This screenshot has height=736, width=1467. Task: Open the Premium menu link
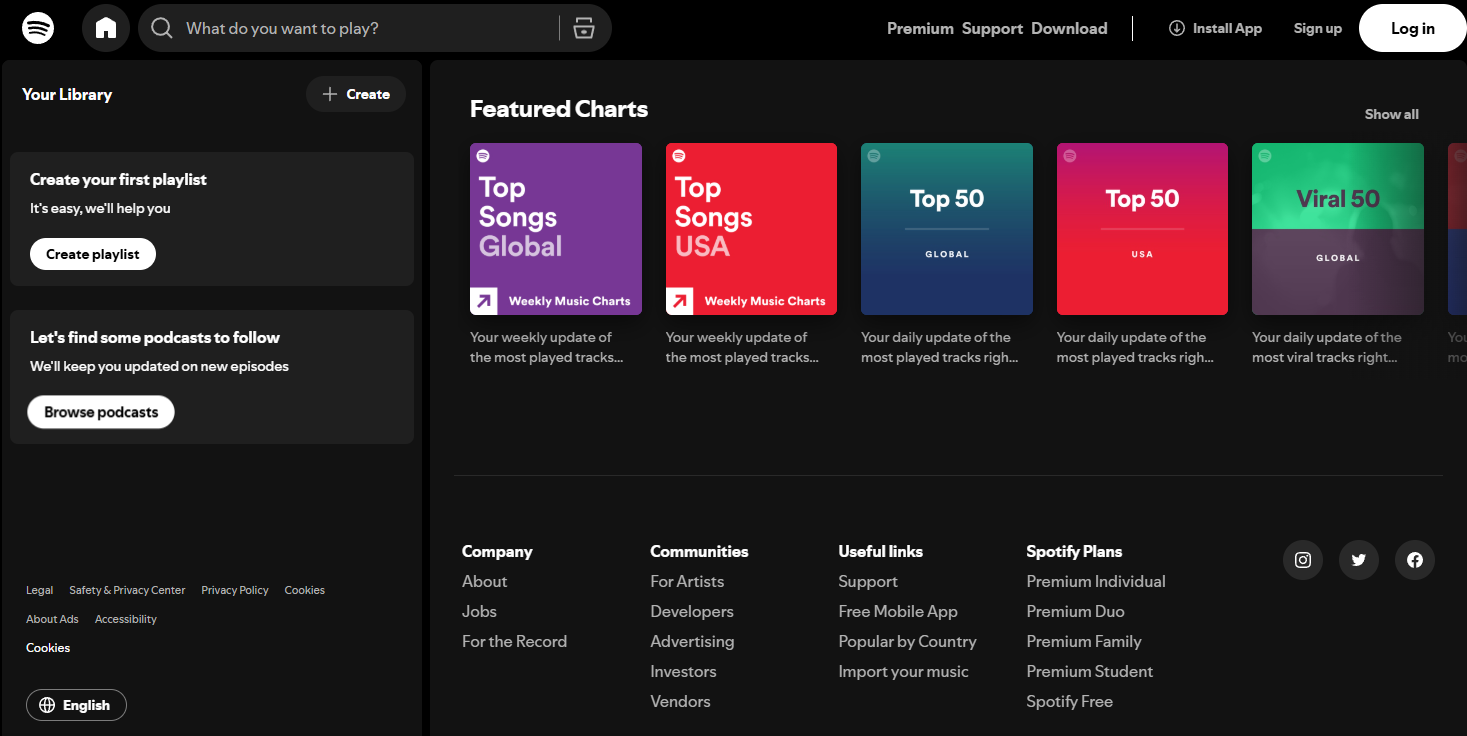tap(920, 28)
